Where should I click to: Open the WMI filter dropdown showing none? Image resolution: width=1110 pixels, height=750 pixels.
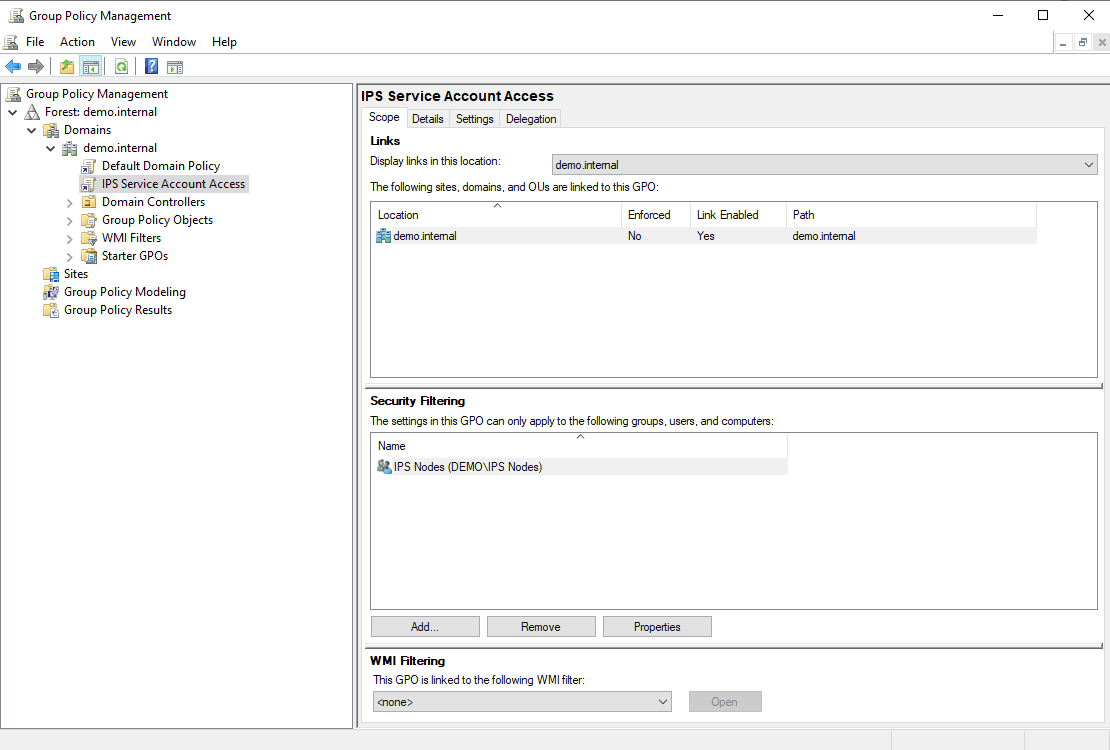662,701
